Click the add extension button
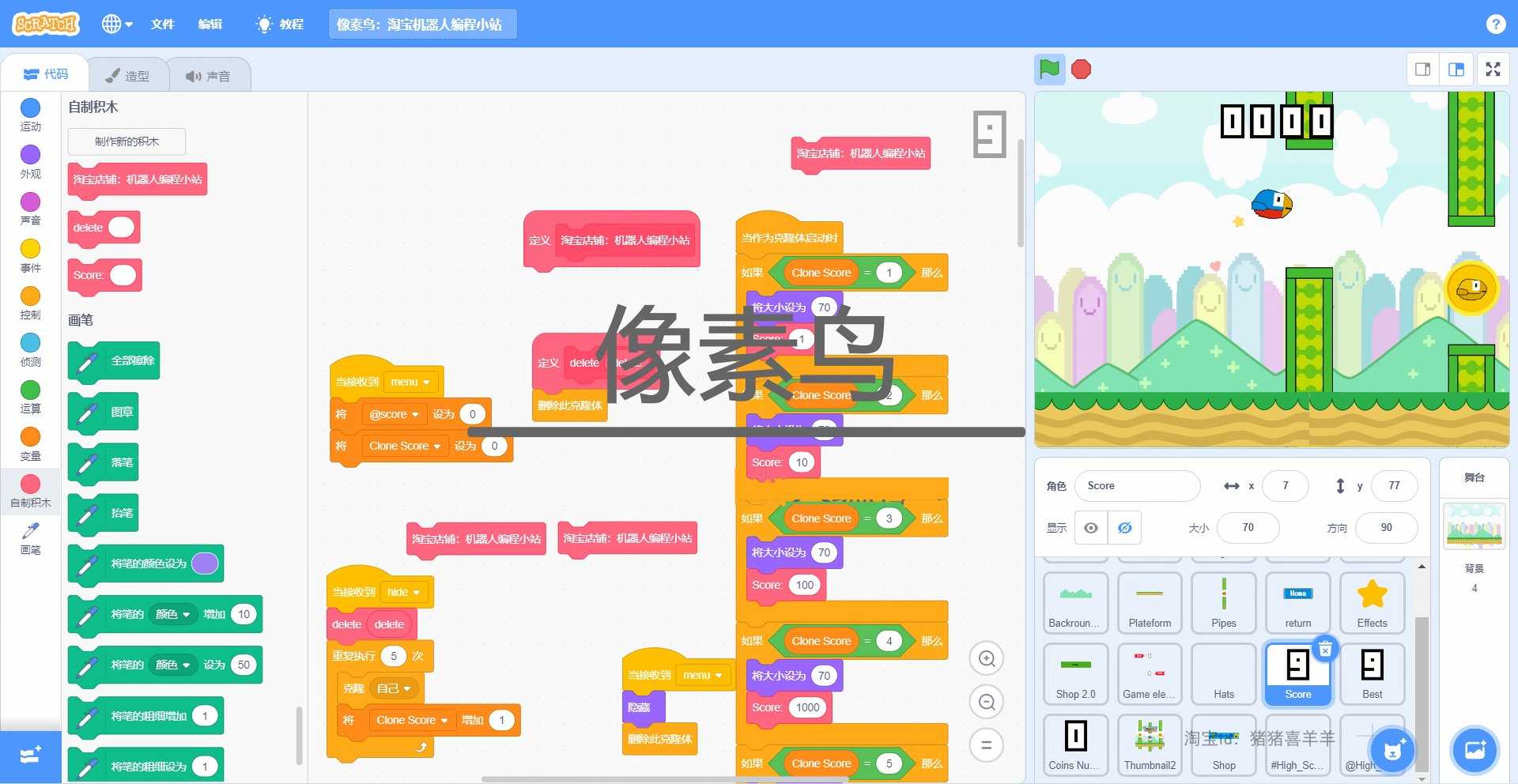 click(30, 756)
